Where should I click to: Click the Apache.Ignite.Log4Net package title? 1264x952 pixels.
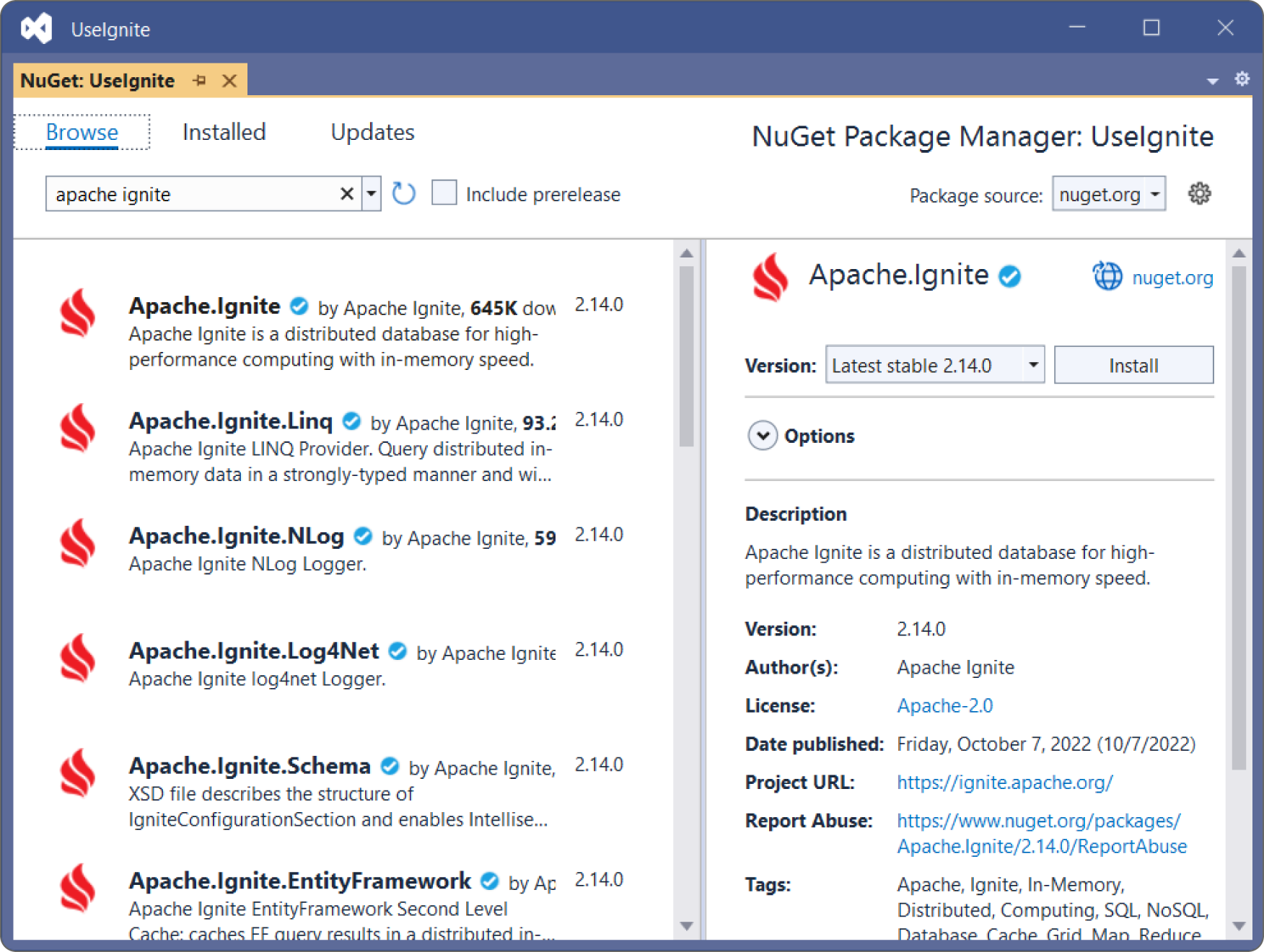pos(254,651)
